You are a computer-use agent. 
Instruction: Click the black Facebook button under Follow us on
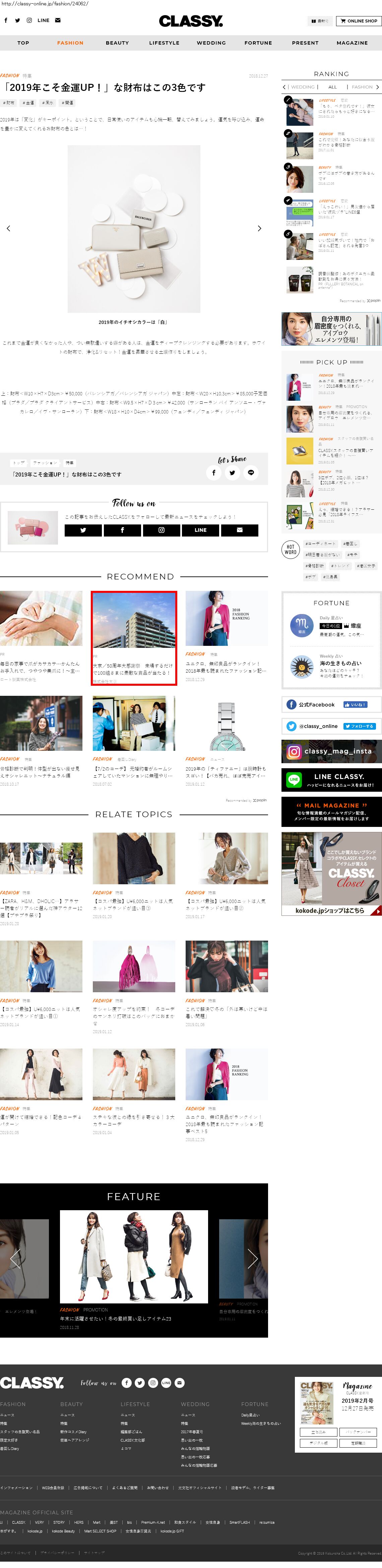coord(122,530)
